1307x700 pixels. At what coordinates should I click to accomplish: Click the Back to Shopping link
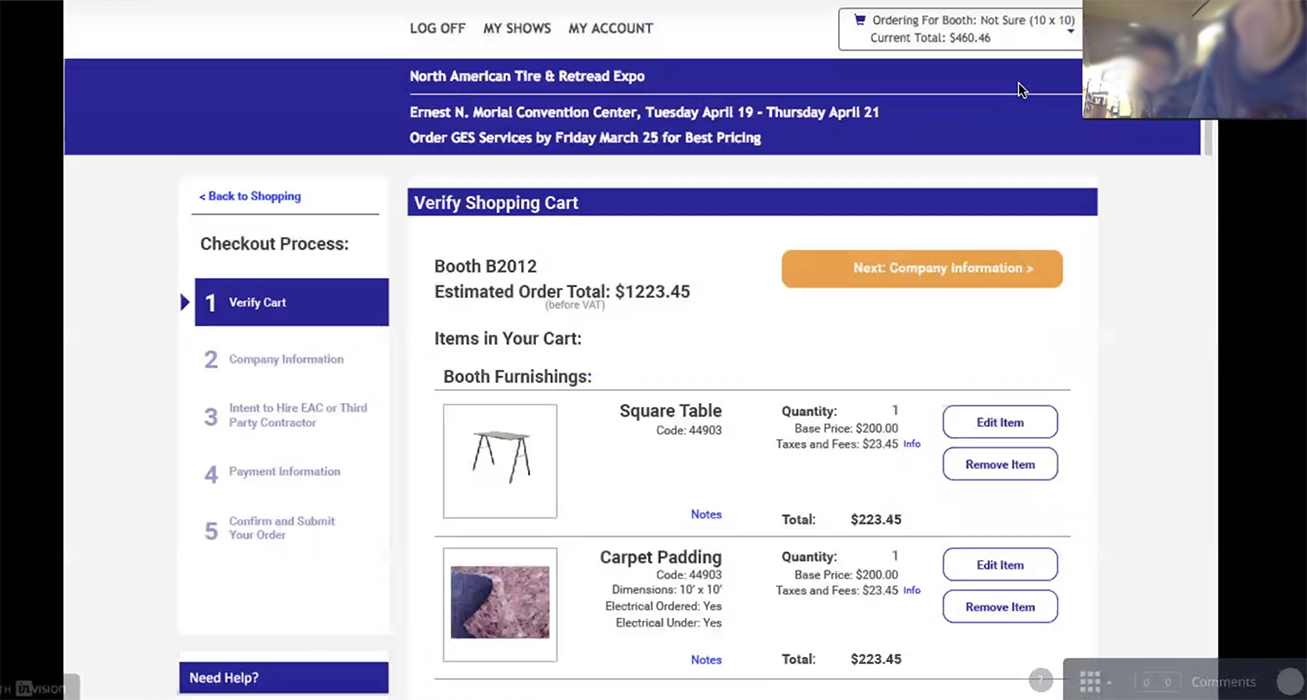(250, 196)
